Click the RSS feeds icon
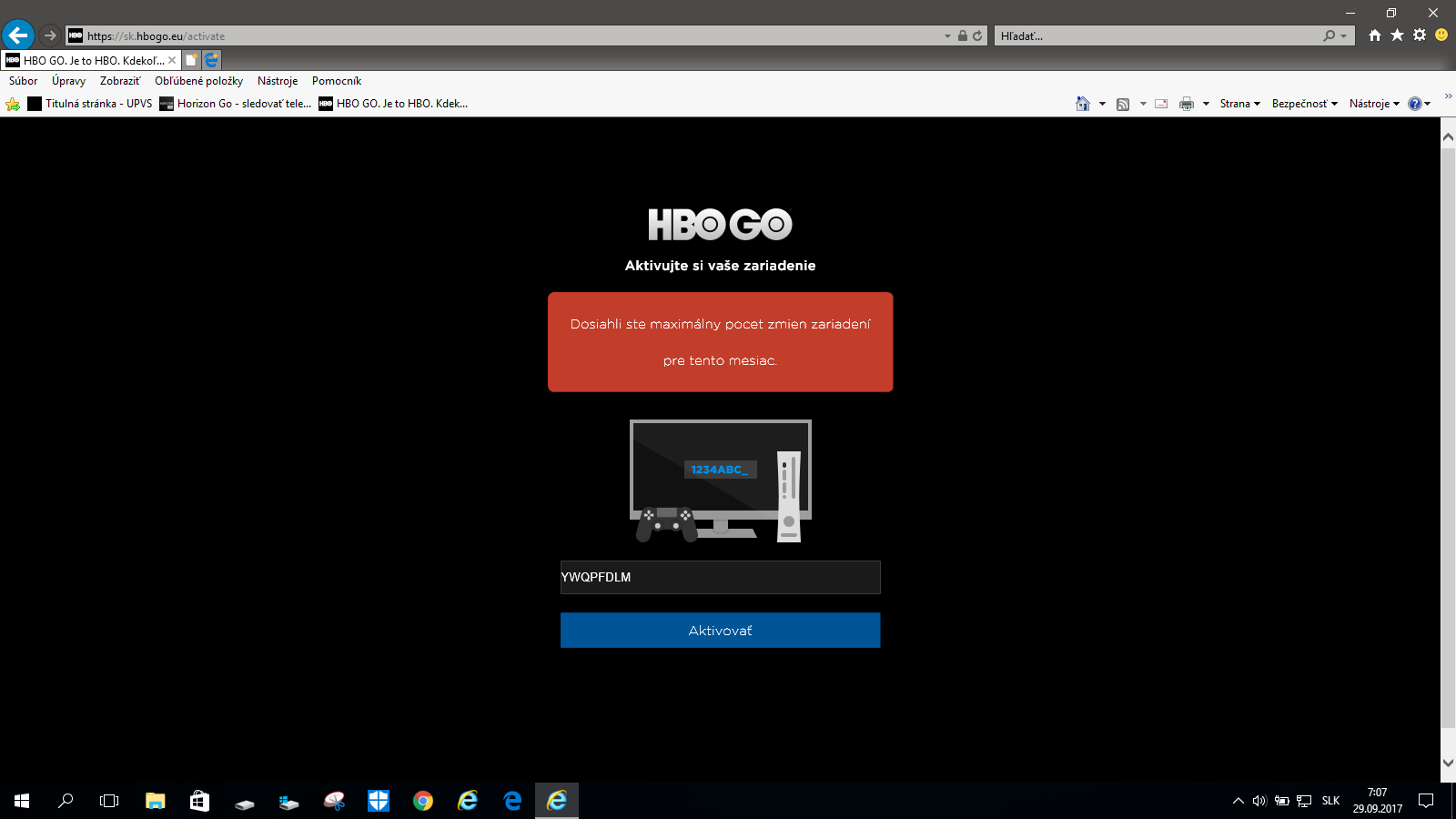The height and width of the screenshot is (819, 1456). (1123, 104)
